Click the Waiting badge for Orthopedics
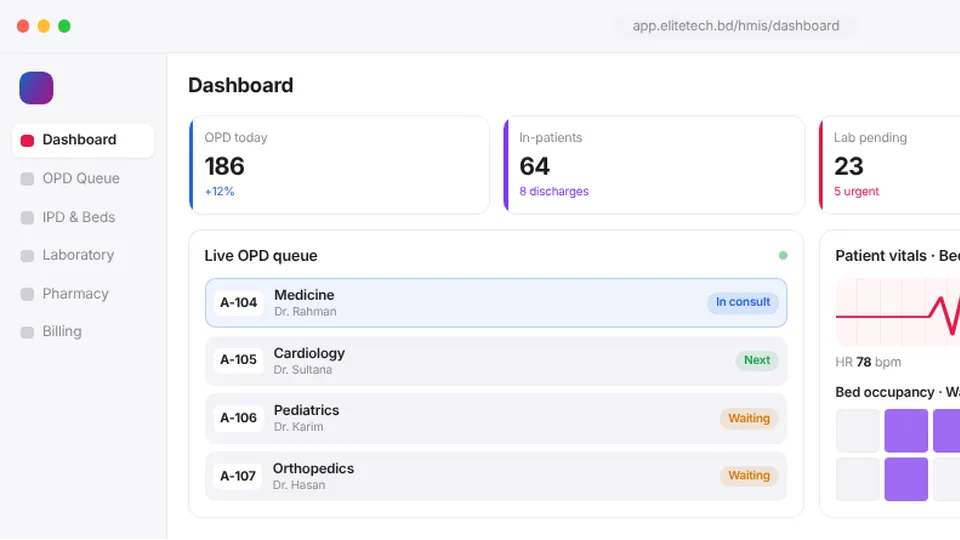The image size is (960, 540). [x=749, y=475]
